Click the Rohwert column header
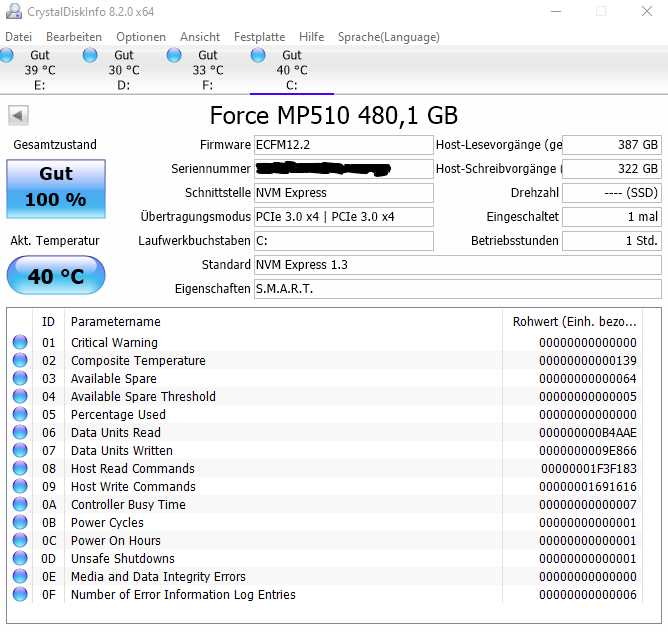 point(573,321)
